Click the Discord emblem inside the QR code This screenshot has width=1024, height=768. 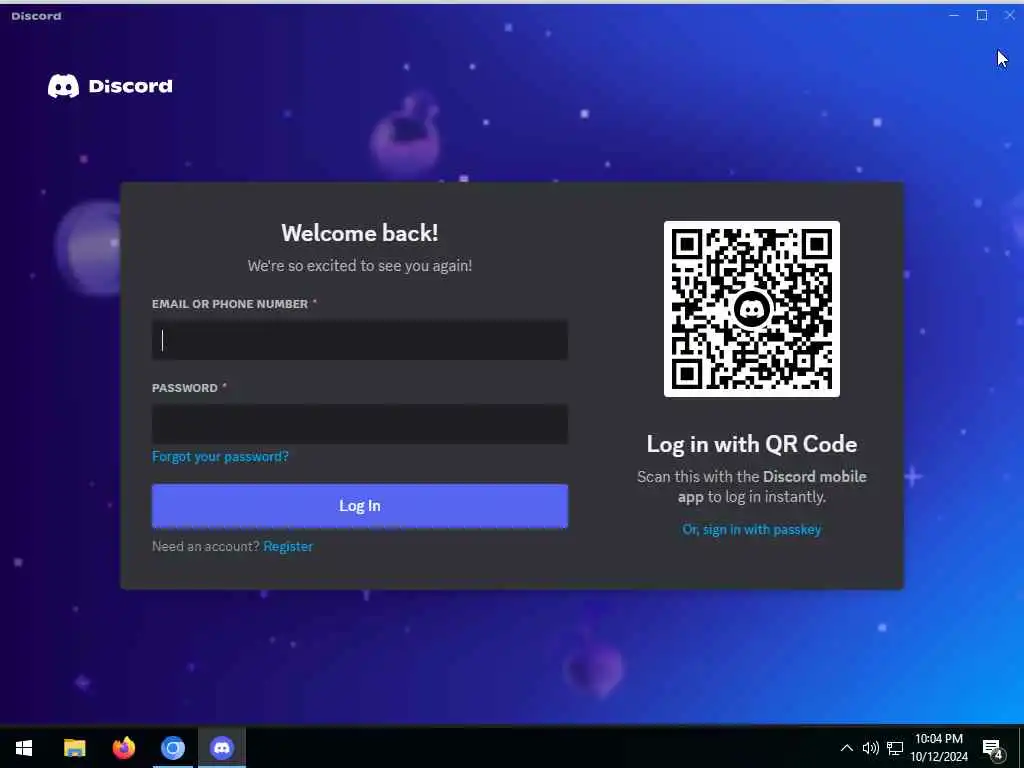[x=752, y=309]
